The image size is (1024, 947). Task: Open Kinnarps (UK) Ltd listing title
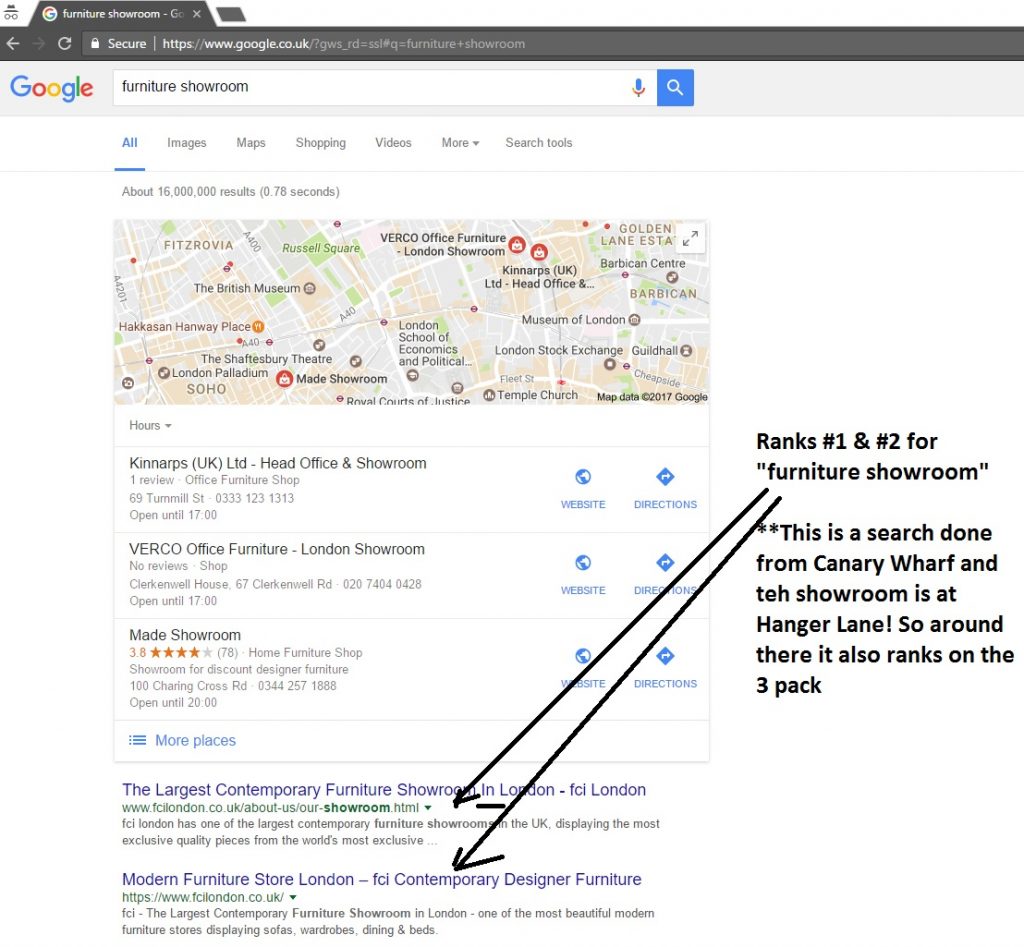pyautogui.click(x=278, y=463)
